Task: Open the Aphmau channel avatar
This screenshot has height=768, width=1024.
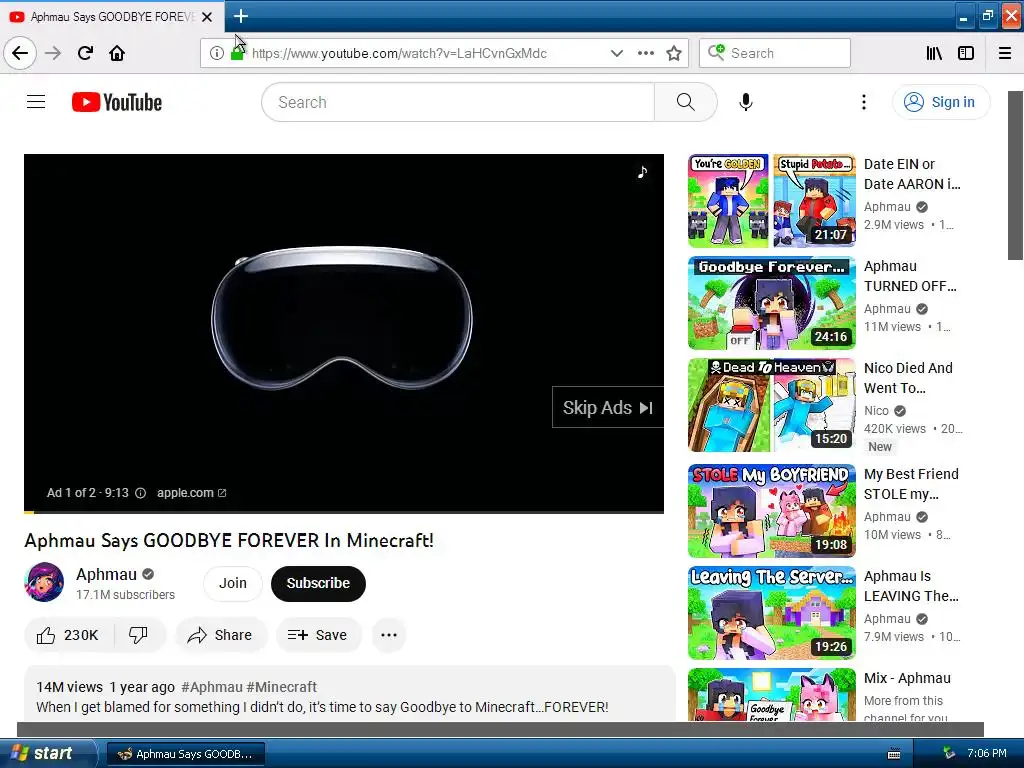Action: click(44, 582)
